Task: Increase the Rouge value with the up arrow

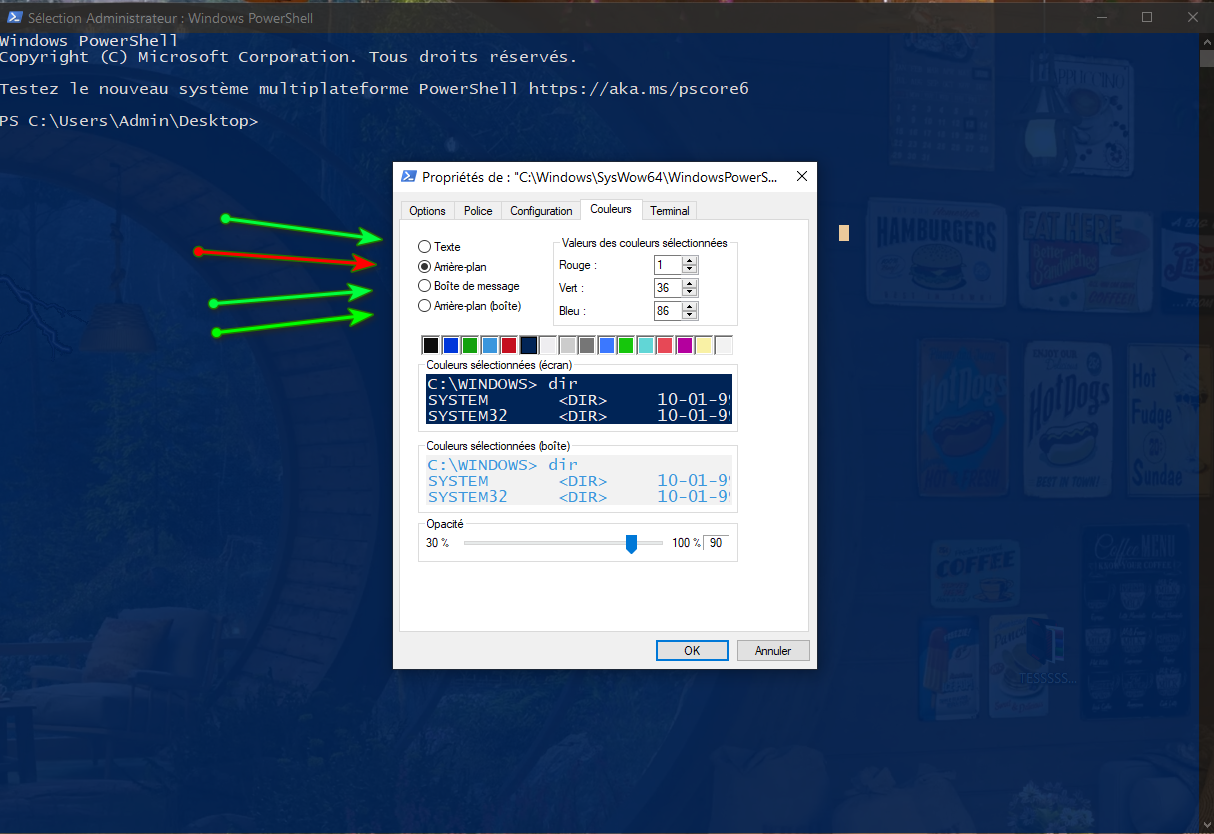Action: [690, 261]
